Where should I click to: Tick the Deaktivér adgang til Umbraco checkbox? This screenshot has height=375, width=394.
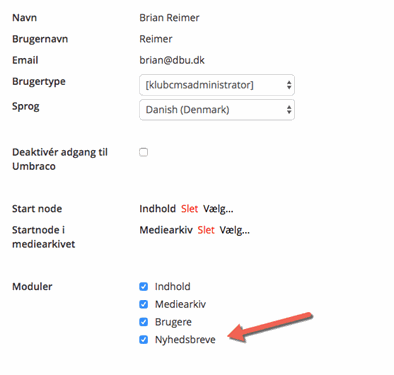pos(144,152)
